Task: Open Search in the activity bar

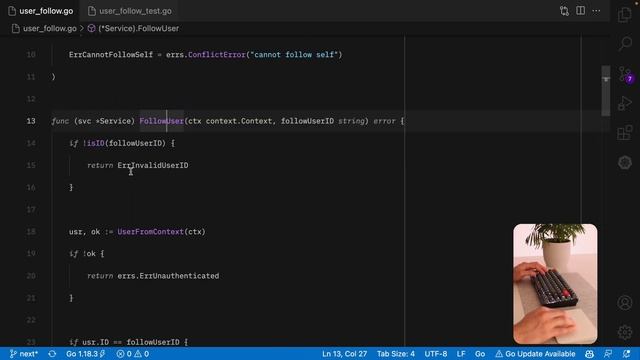Action: 624,44
